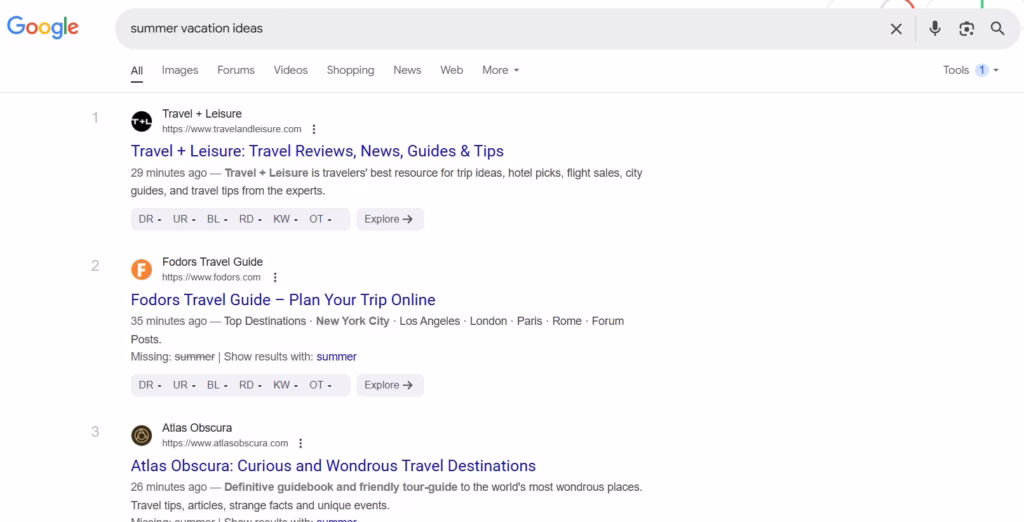Viewport: 1024px width, 522px height.
Task: Click Explore button under Travel + Leisure
Action: pyautogui.click(x=389, y=219)
